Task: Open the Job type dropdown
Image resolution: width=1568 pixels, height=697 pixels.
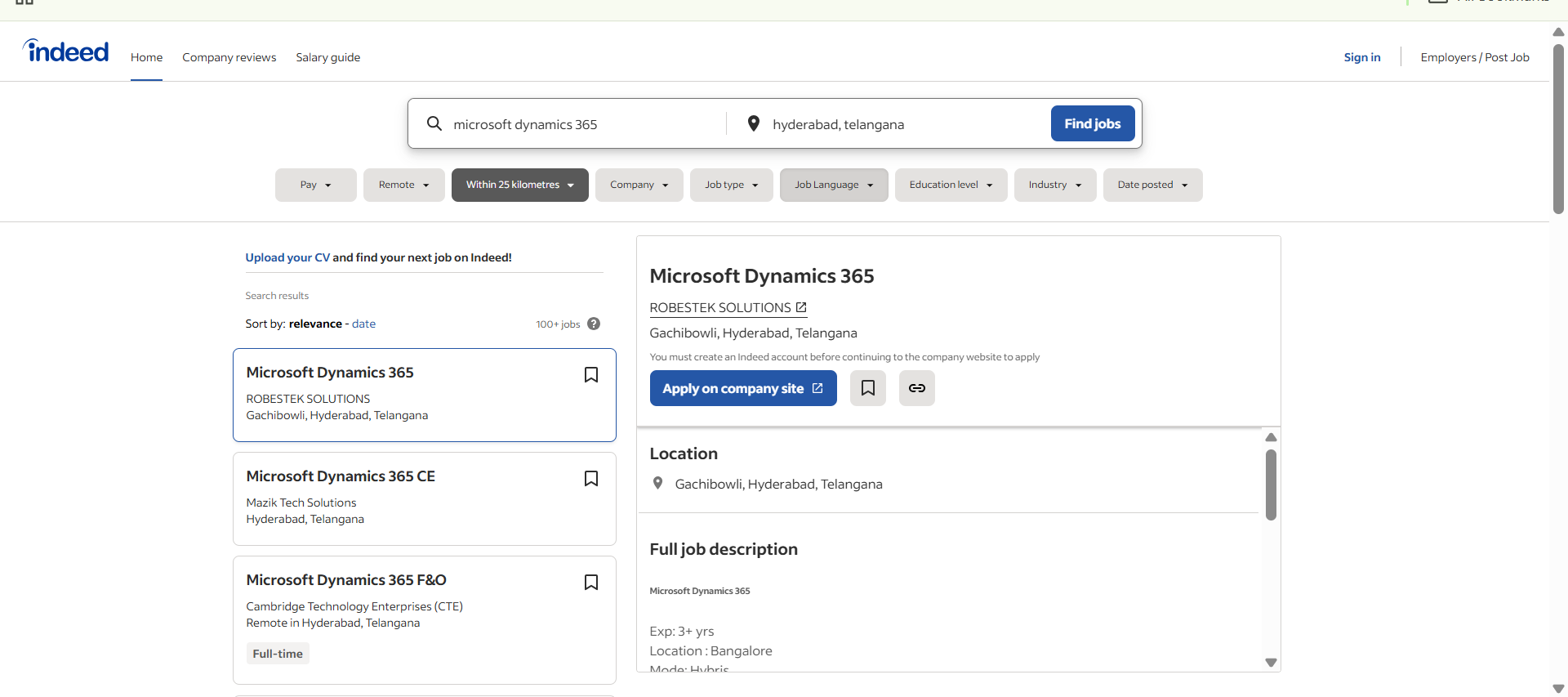Action: click(x=732, y=185)
